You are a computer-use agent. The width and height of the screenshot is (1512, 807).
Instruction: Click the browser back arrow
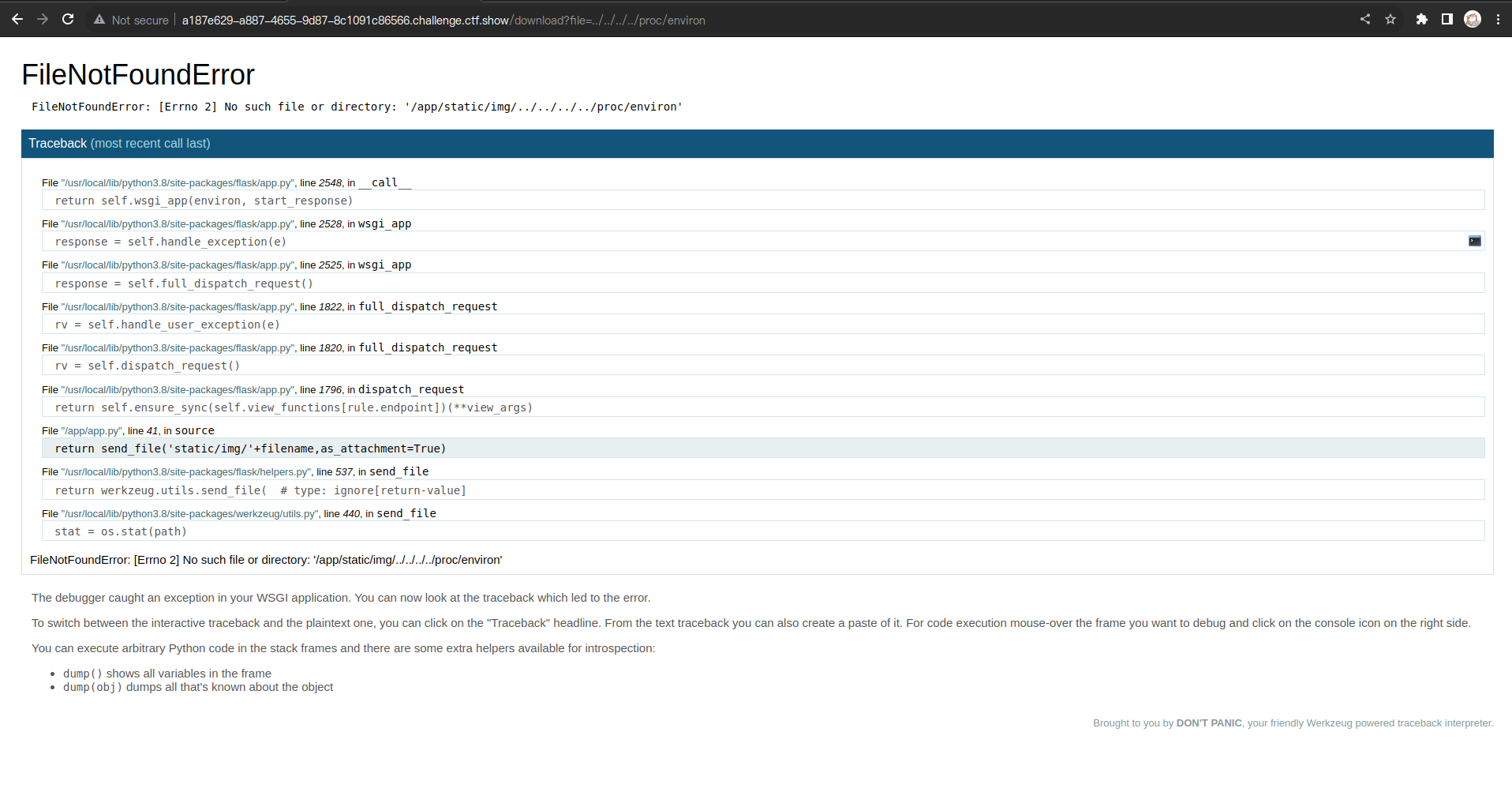pyautogui.click(x=17, y=19)
